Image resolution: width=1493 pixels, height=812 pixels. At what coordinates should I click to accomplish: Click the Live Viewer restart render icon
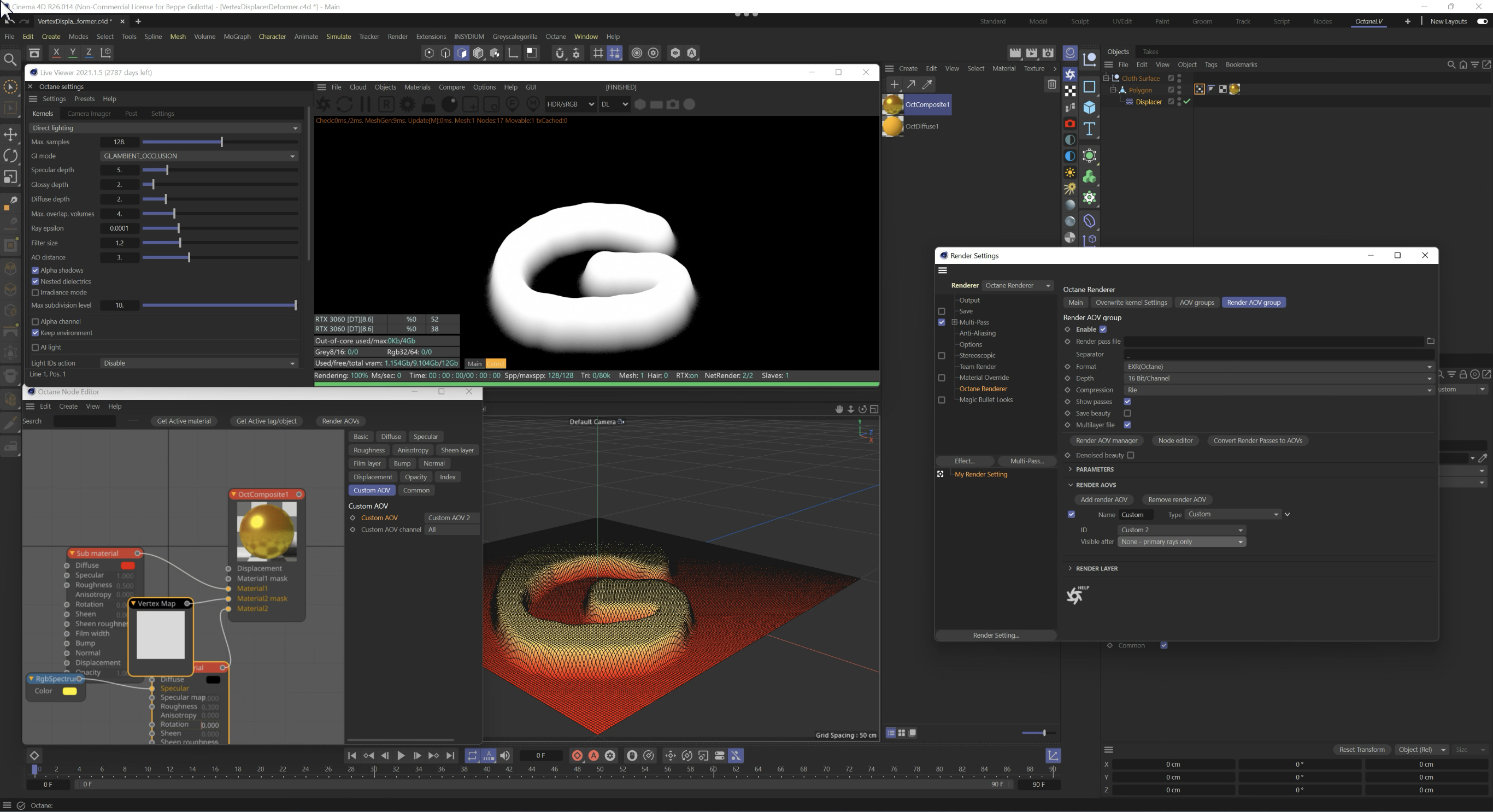point(344,104)
